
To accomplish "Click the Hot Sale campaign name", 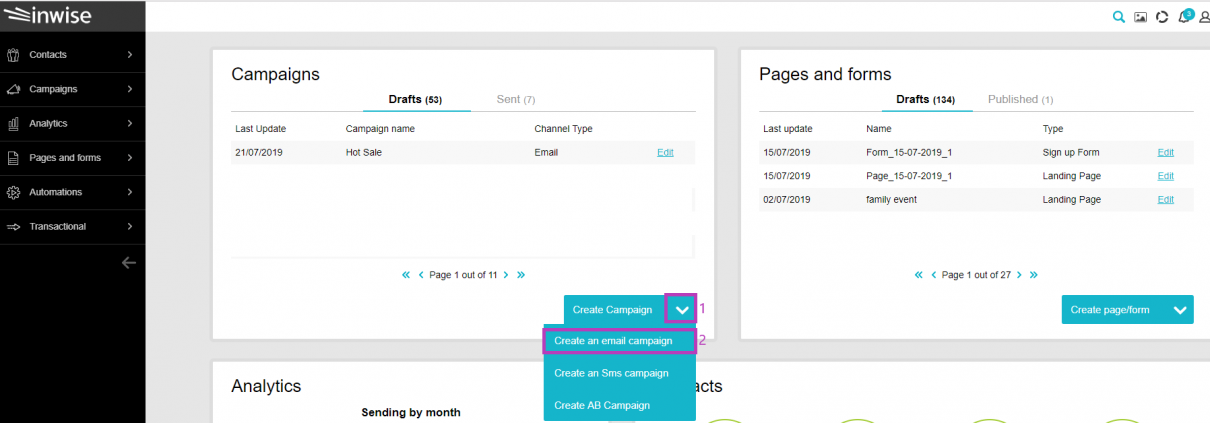I will (x=364, y=153).
